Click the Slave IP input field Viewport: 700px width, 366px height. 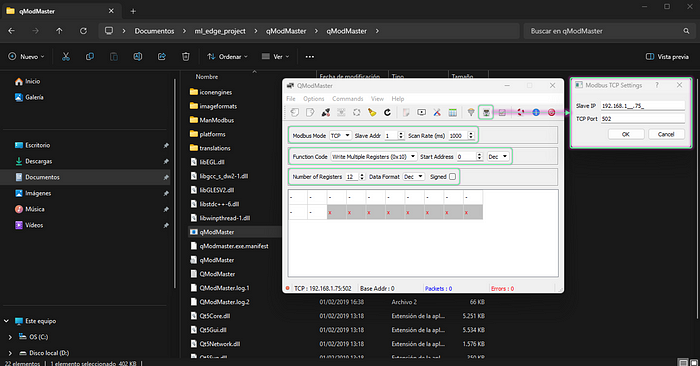[642, 106]
